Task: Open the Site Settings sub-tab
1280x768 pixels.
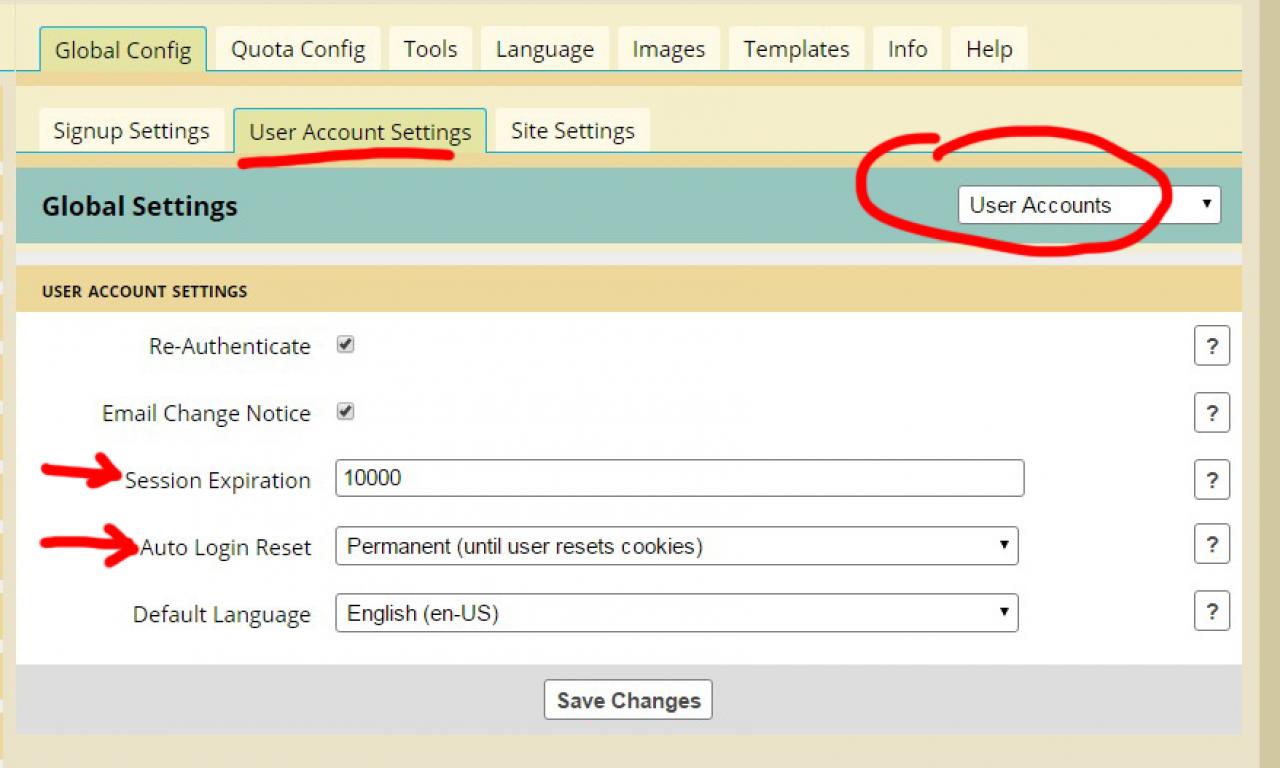Action: click(572, 131)
